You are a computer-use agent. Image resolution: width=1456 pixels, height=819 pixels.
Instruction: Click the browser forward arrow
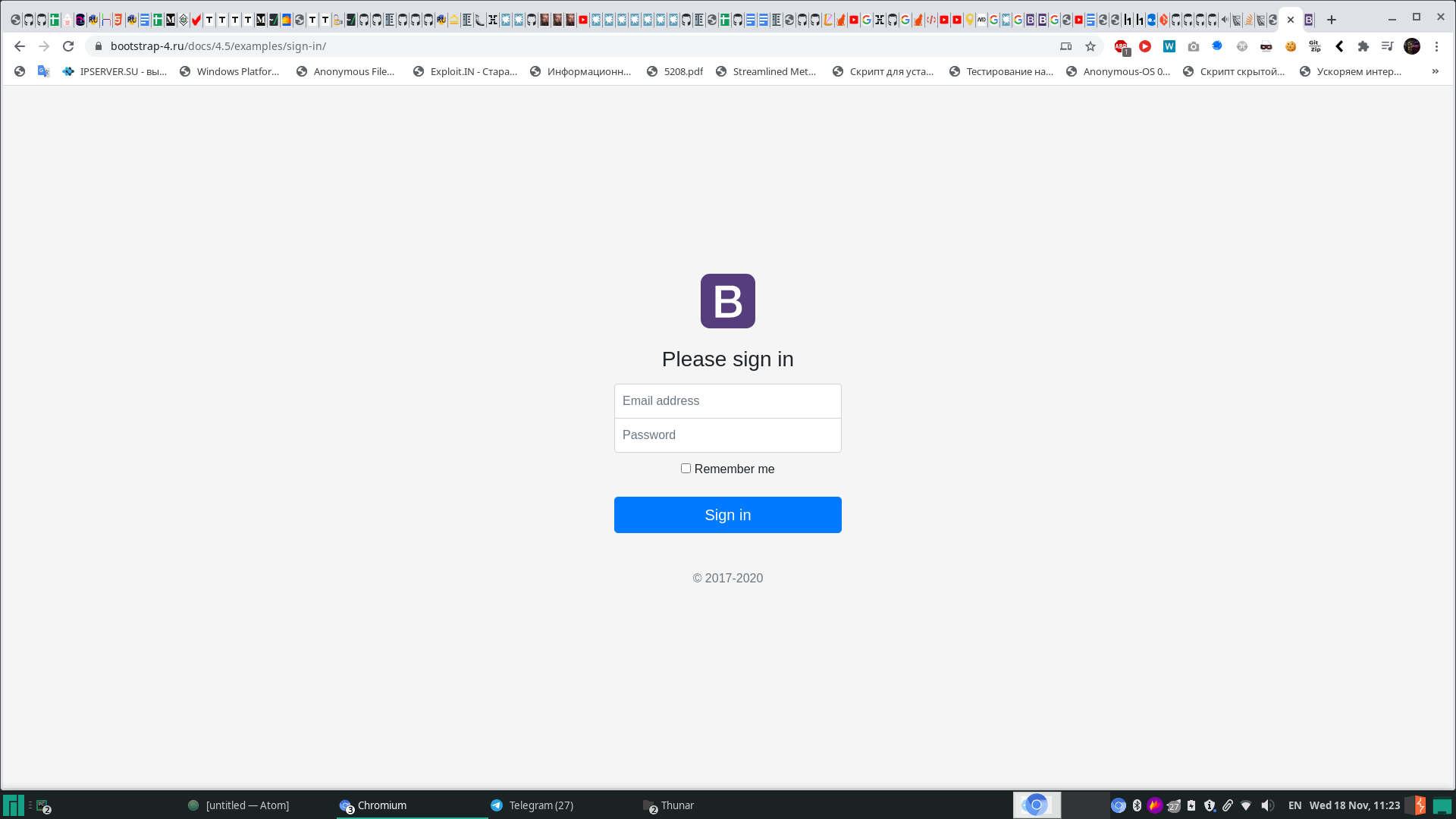(x=44, y=46)
